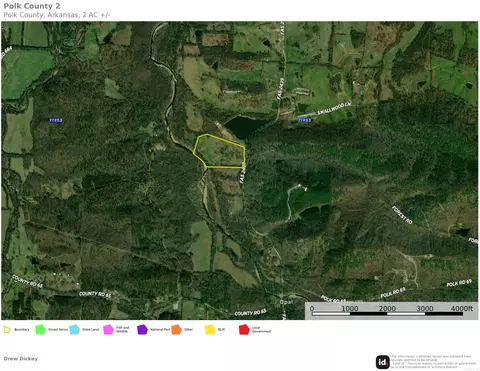Click the light blue State Land swatch
Viewport: 480px width, 371px height.
point(74,330)
